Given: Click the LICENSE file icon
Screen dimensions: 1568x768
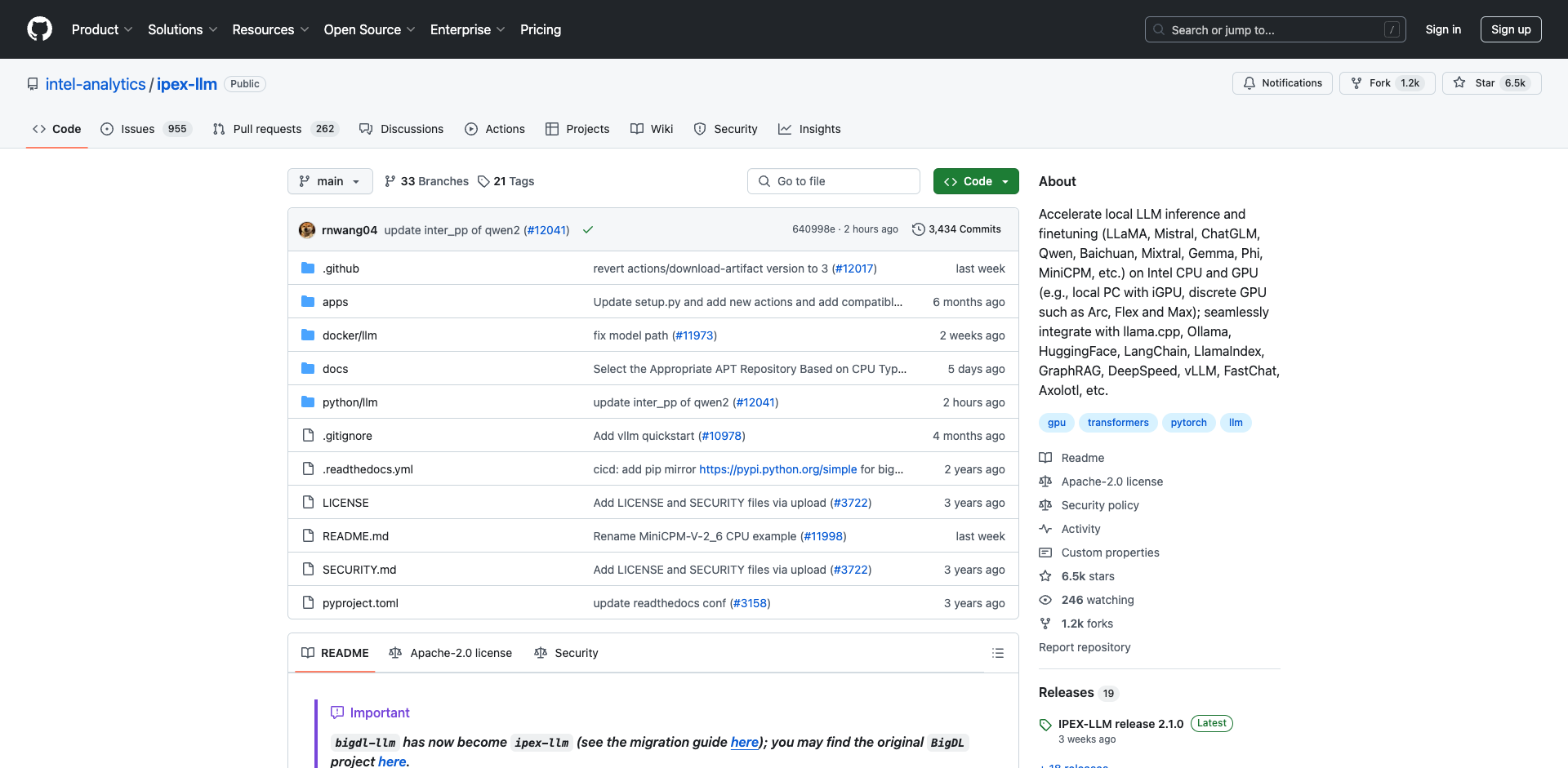Looking at the screenshot, I should coord(308,503).
